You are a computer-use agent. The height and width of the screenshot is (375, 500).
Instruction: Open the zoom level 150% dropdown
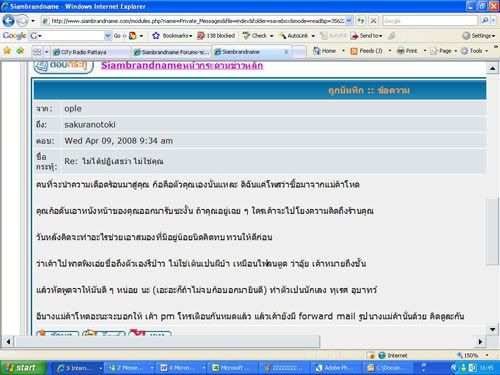coord(487,355)
